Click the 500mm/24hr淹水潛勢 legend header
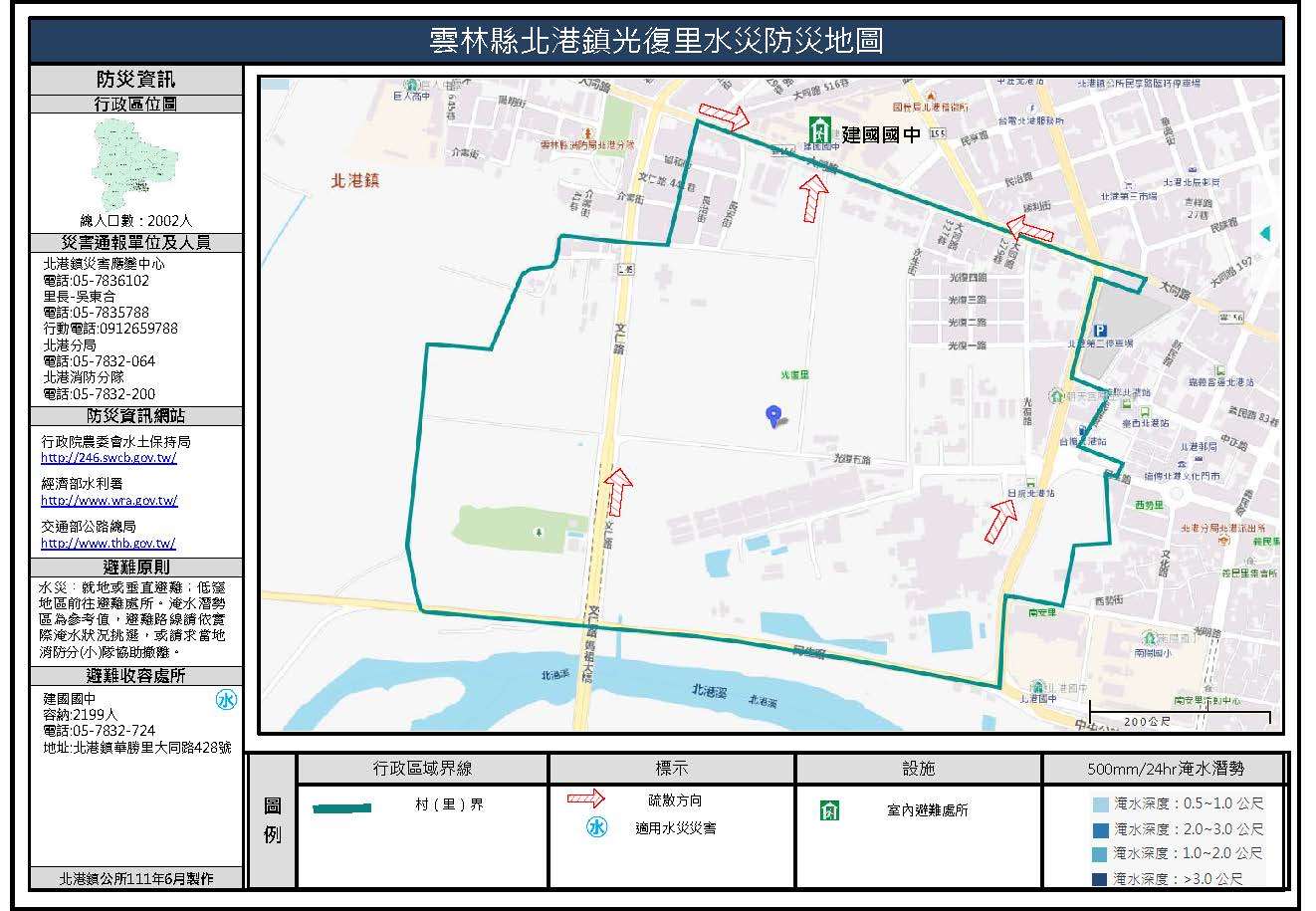The width and height of the screenshot is (1316, 911). point(1165,769)
